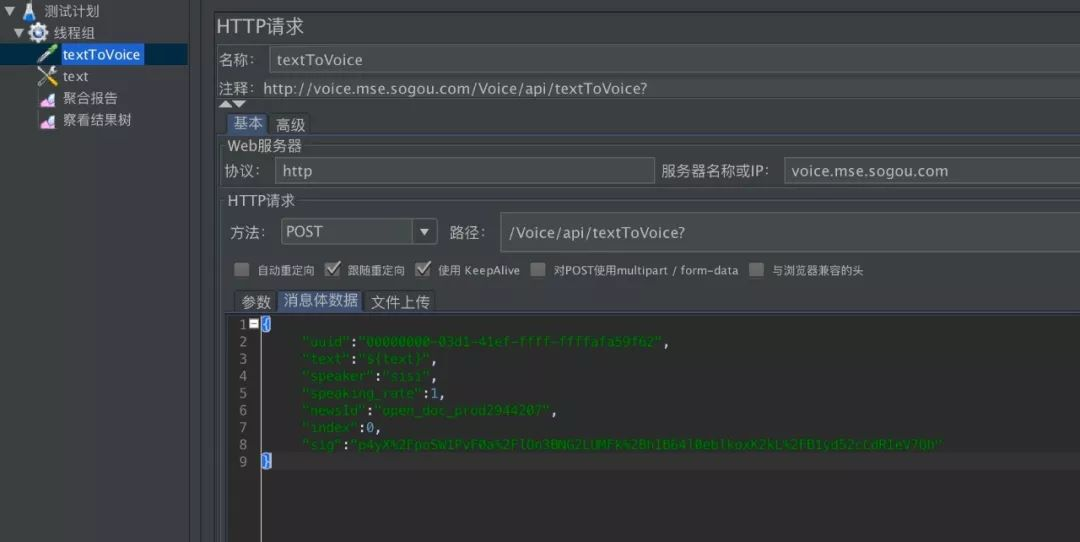
Task: Select the 线程组 tree item
Action: [74, 32]
